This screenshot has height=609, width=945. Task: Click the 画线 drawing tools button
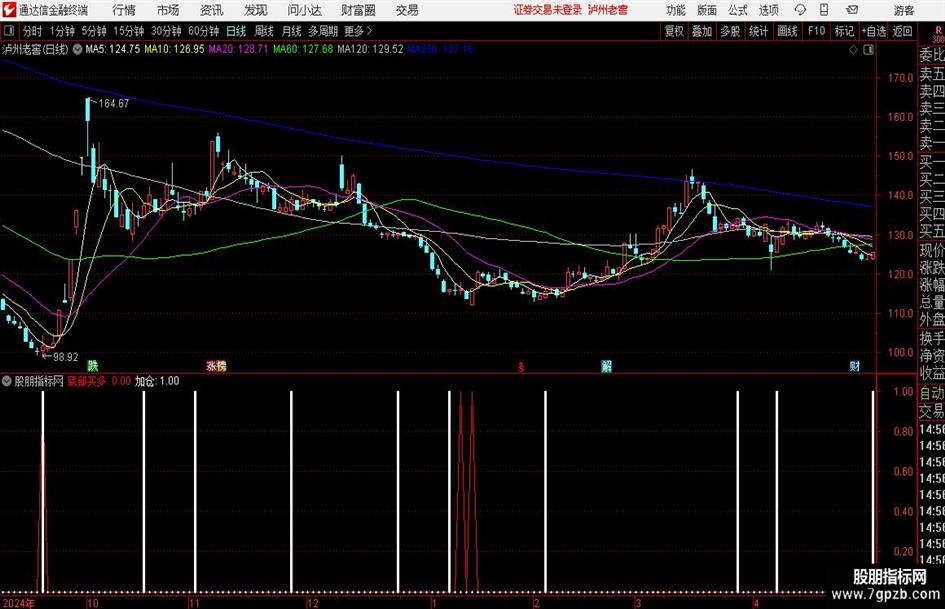(788, 31)
